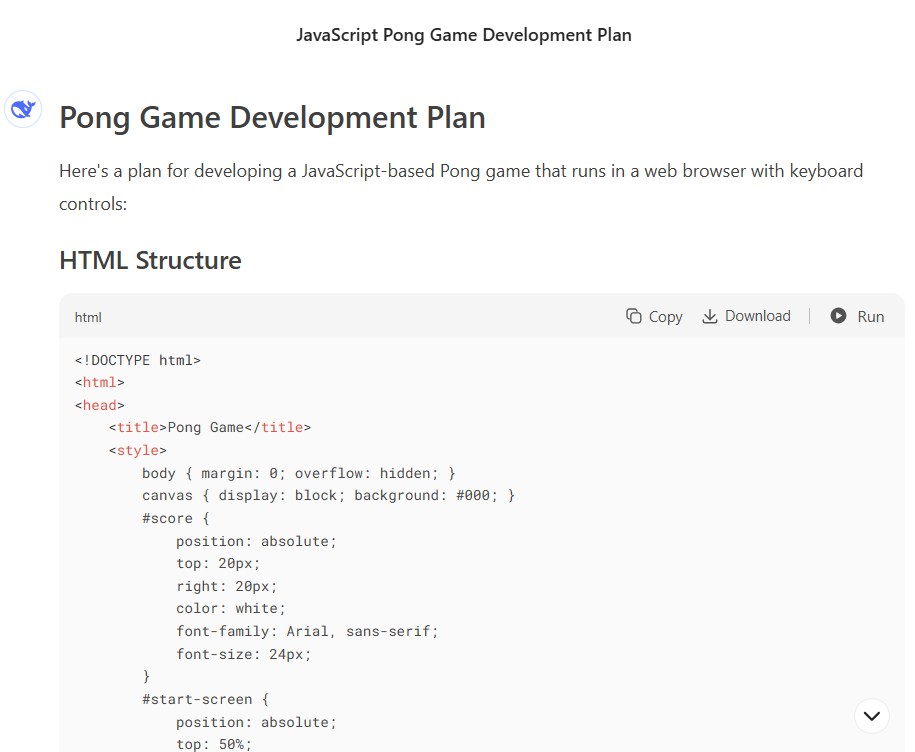
Task: Click the DOCTYPE html line in code
Action: pos(138,360)
